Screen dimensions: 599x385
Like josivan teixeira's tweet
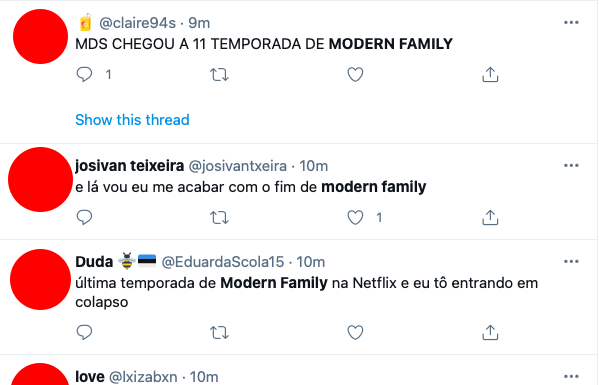(355, 218)
